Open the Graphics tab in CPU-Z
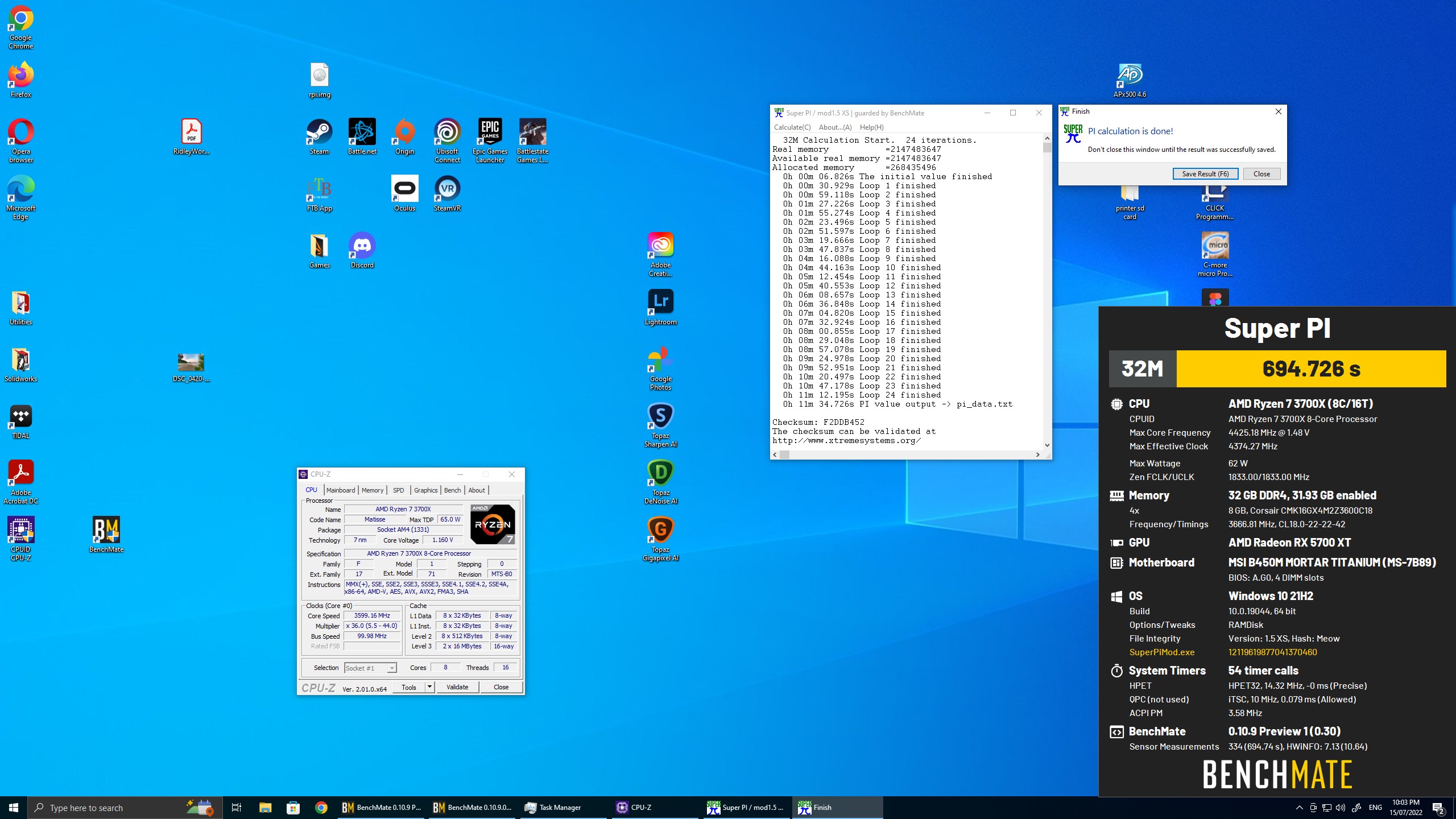 tap(425, 490)
